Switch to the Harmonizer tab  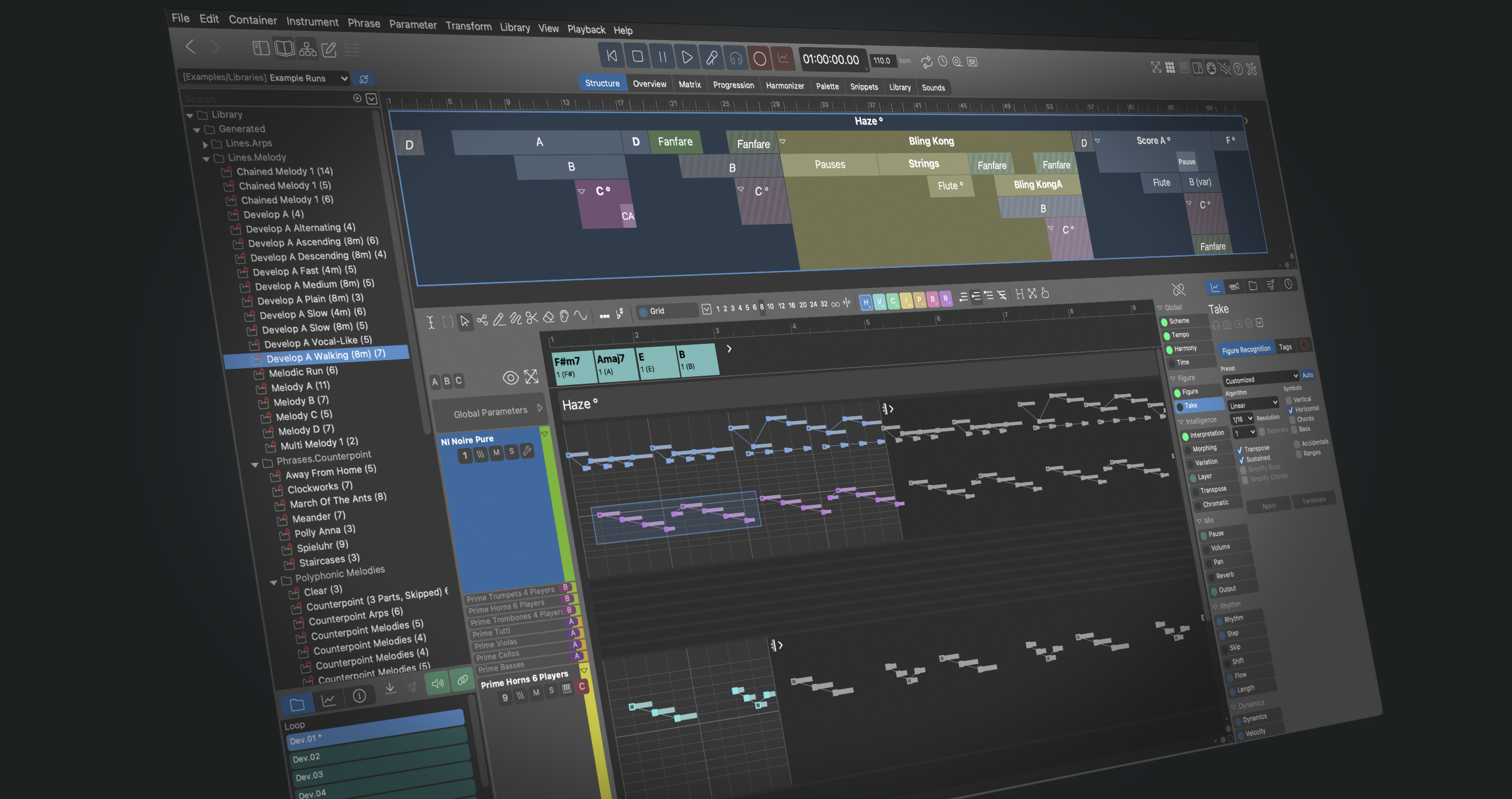point(784,86)
